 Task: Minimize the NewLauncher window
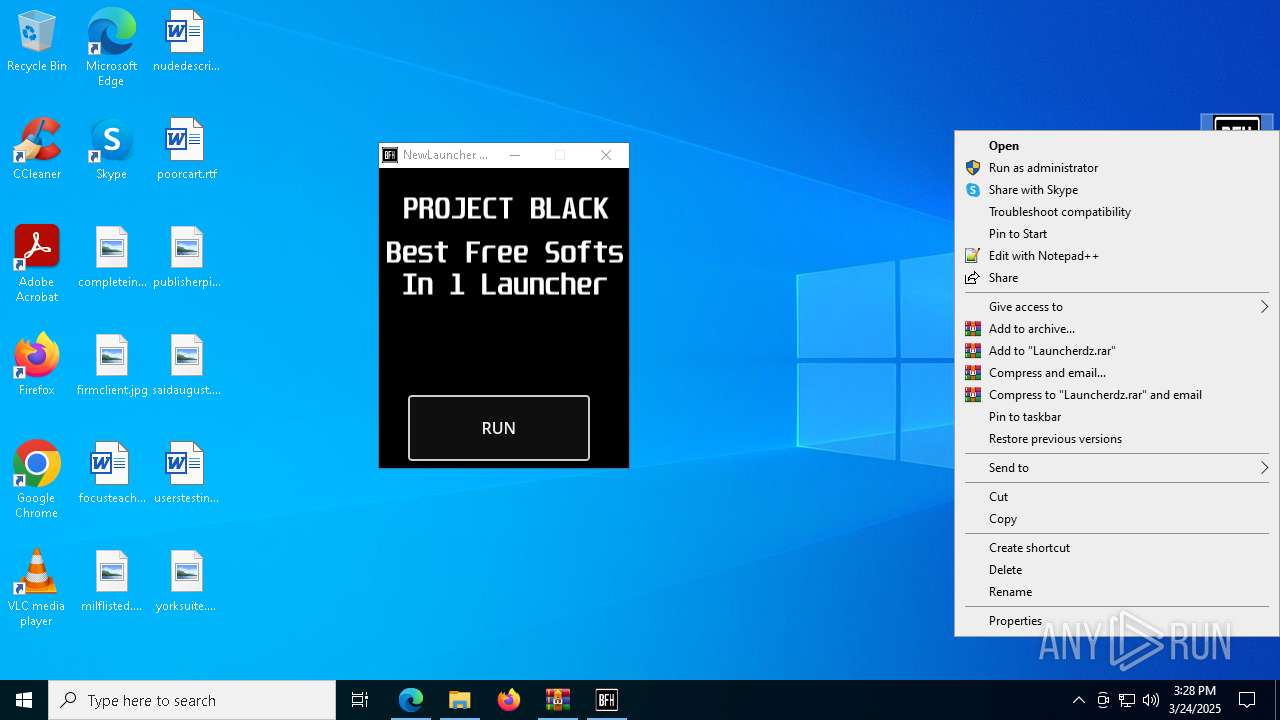[515, 155]
